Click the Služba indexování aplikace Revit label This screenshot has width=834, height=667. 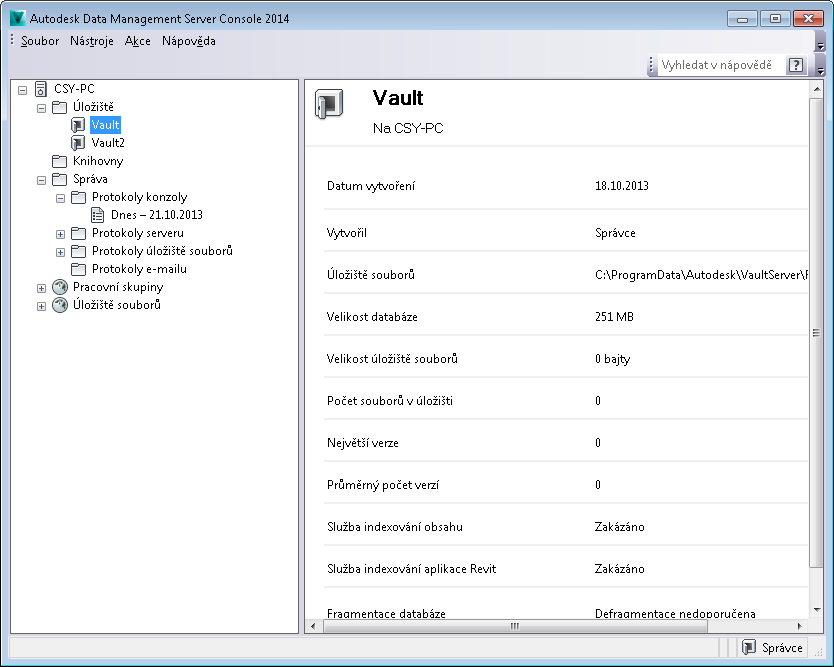click(411, 569)
